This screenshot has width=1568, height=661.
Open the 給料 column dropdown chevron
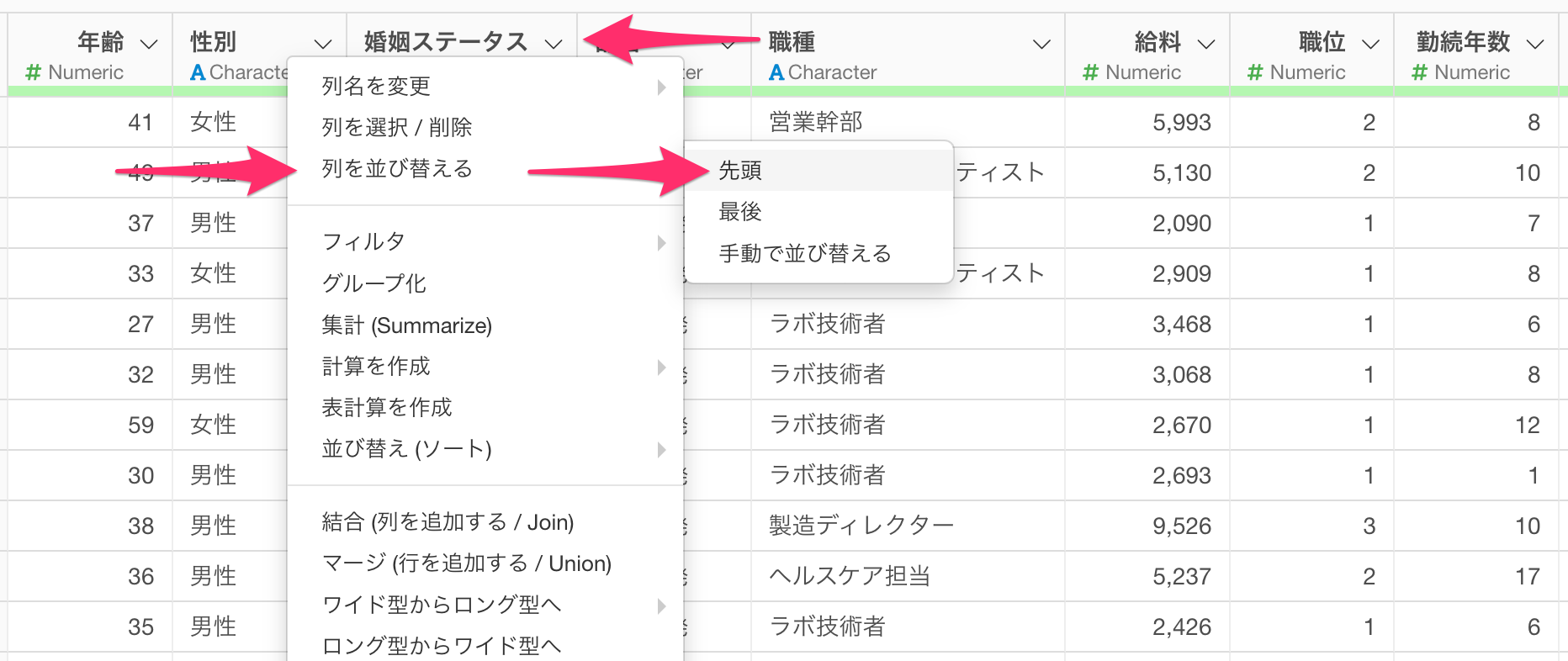[x=1205, y=44]
